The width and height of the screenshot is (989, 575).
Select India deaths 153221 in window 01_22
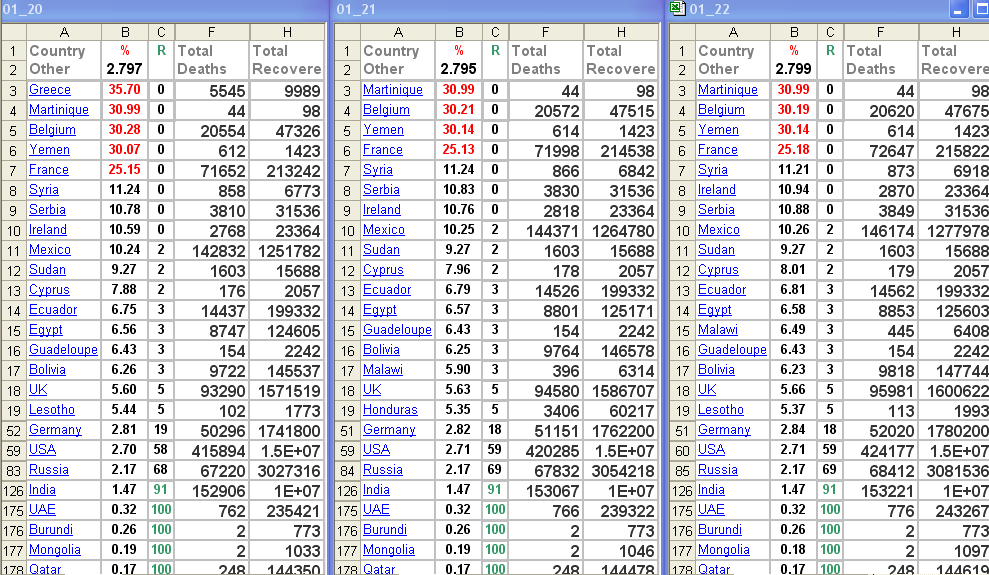(881, 491)
